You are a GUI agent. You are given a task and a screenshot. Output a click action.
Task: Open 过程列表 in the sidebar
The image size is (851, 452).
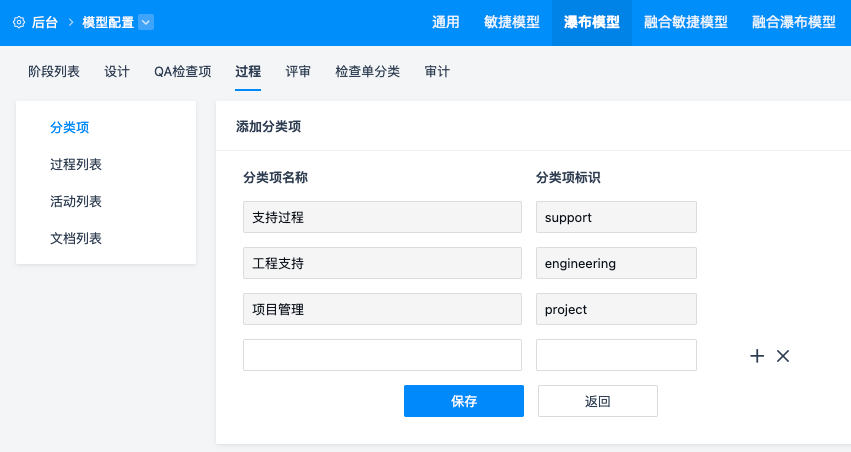pyautogui.click(x=76, y=164)
